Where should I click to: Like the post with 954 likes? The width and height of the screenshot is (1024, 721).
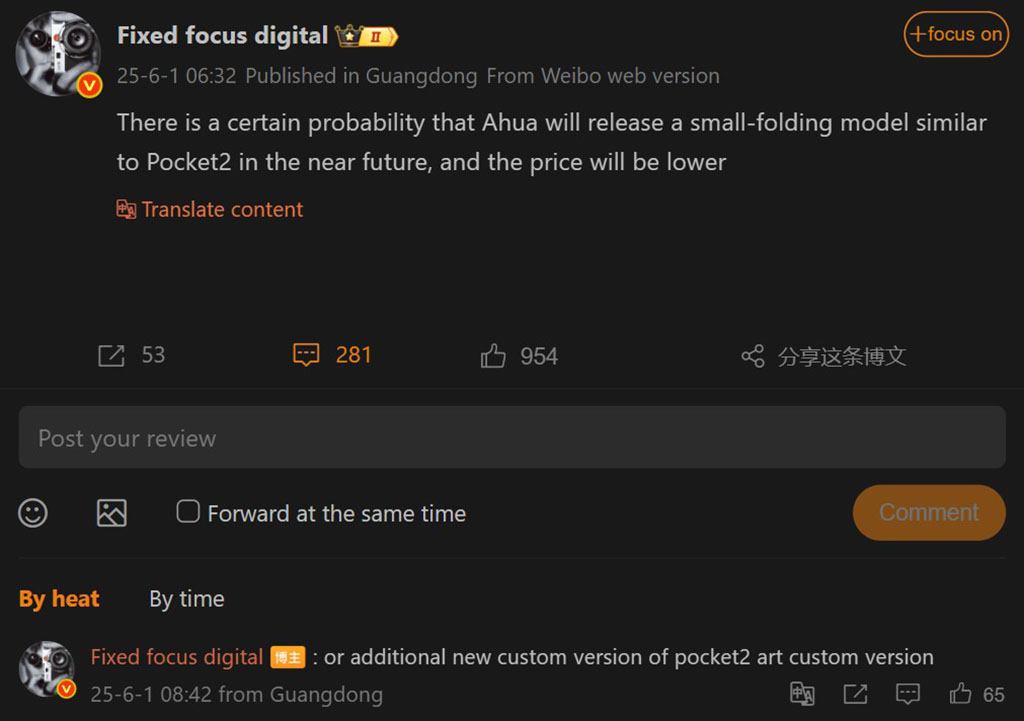pos(493,356)
